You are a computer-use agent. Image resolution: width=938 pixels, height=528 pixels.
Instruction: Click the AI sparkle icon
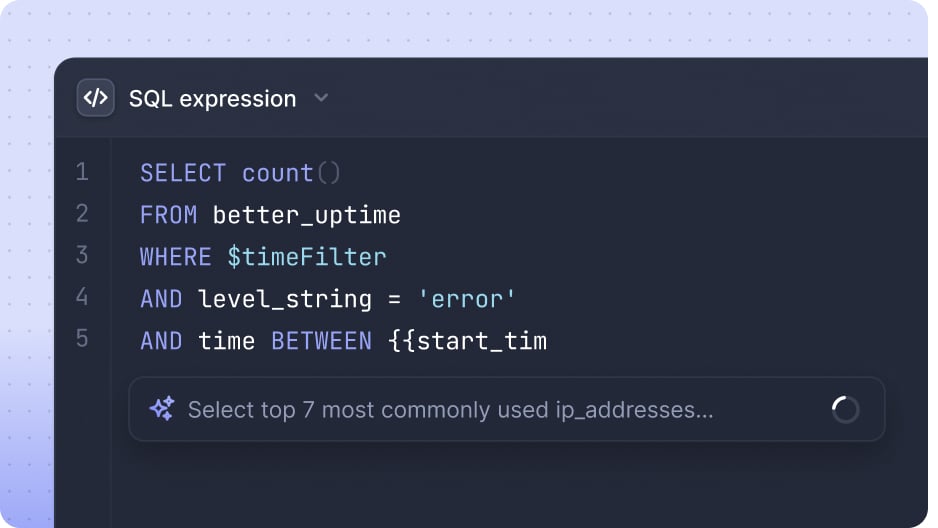pyautogui.click(x=162, y=409)
